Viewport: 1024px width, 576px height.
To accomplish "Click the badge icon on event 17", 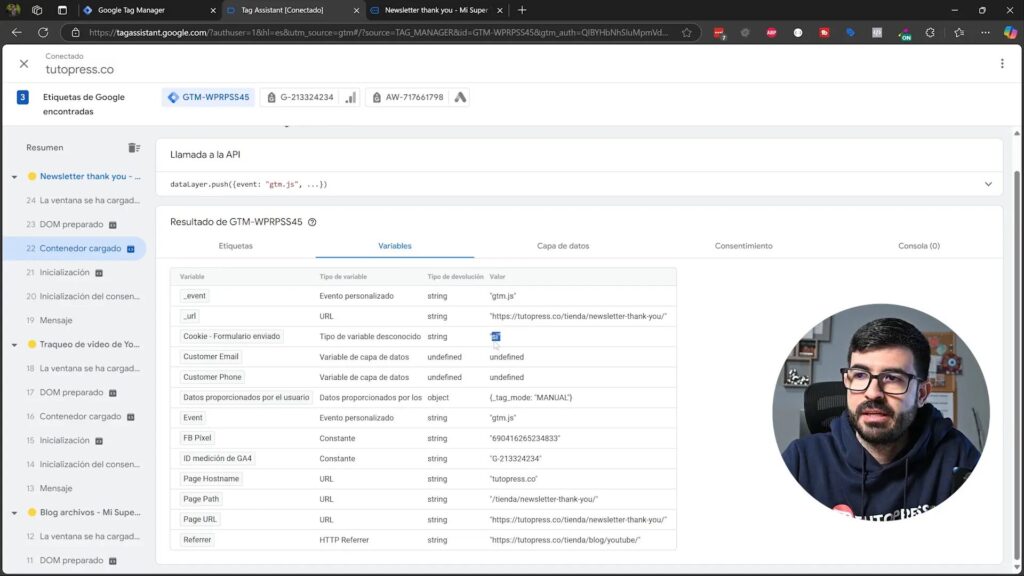I will coord(113,393).
